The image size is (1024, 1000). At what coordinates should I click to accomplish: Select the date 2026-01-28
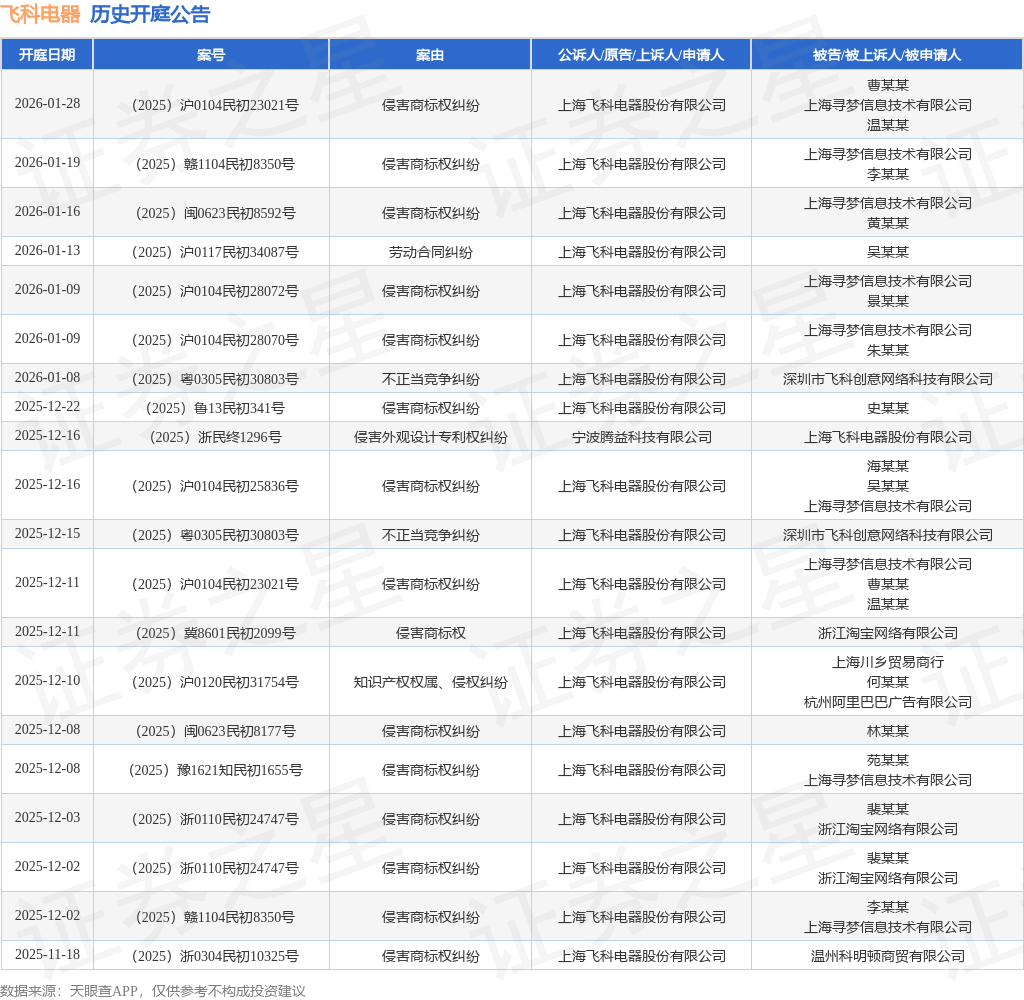coord(48,103)
